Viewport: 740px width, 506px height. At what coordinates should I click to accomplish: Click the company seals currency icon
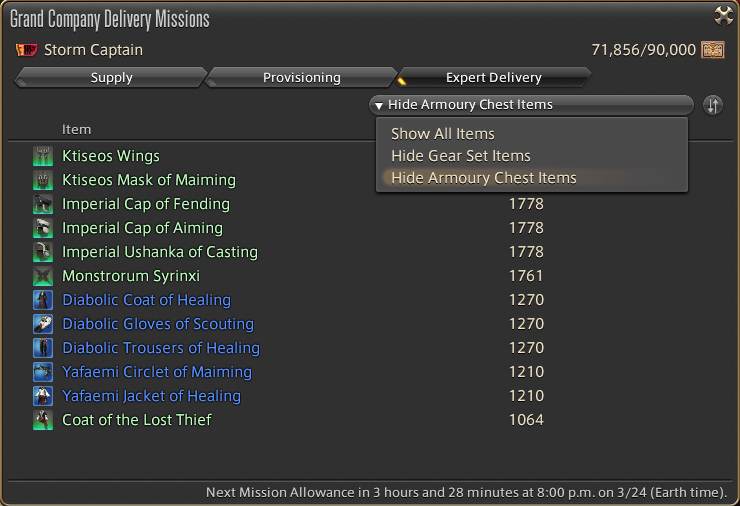[x=713, y=50]
